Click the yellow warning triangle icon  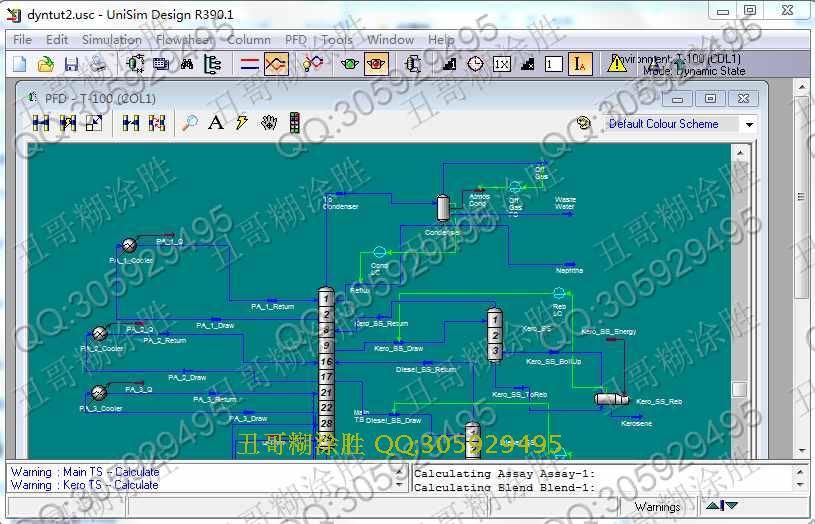pyautogui.click(x=617, y=64)
